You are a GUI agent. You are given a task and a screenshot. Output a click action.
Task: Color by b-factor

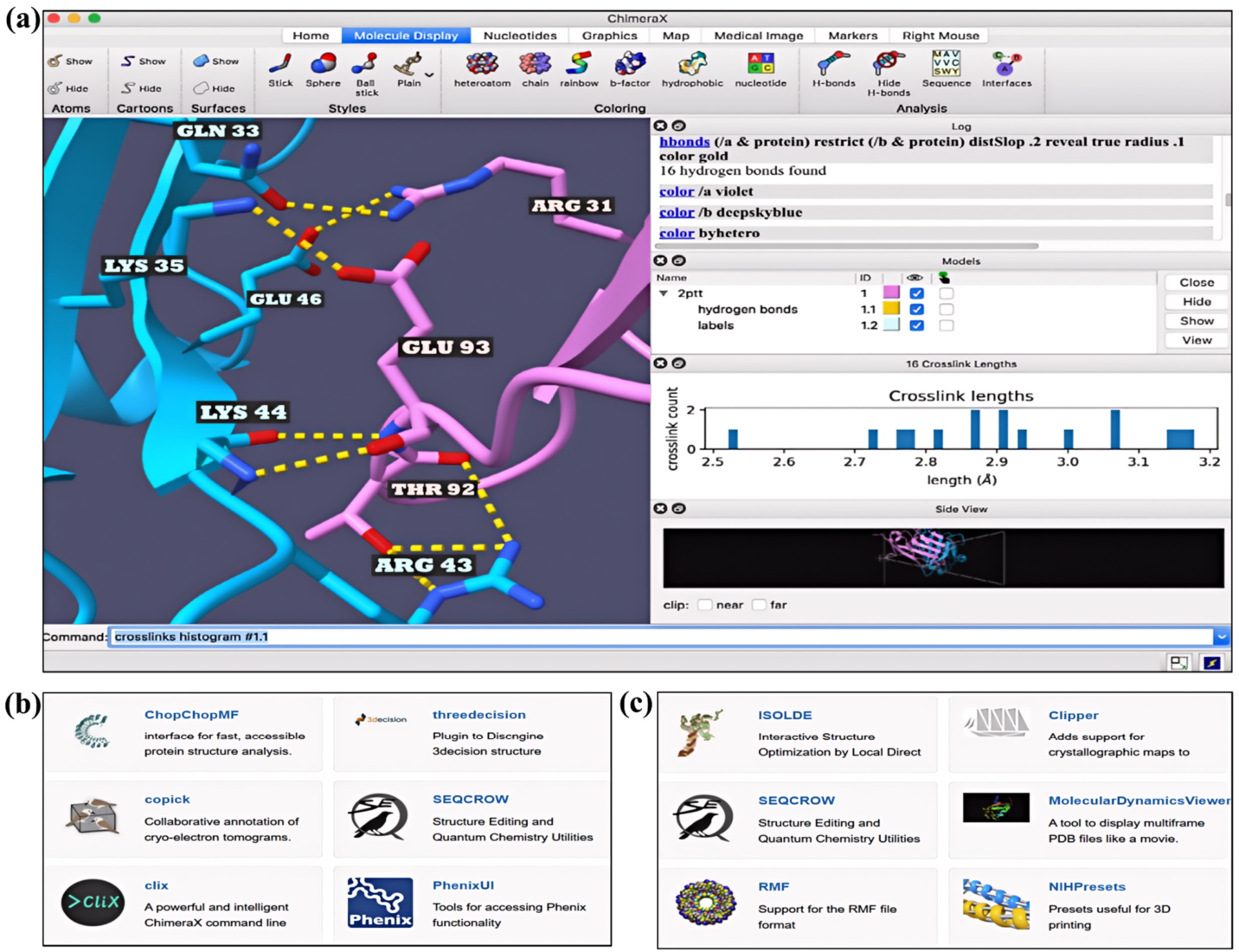[x=629, y=63]
